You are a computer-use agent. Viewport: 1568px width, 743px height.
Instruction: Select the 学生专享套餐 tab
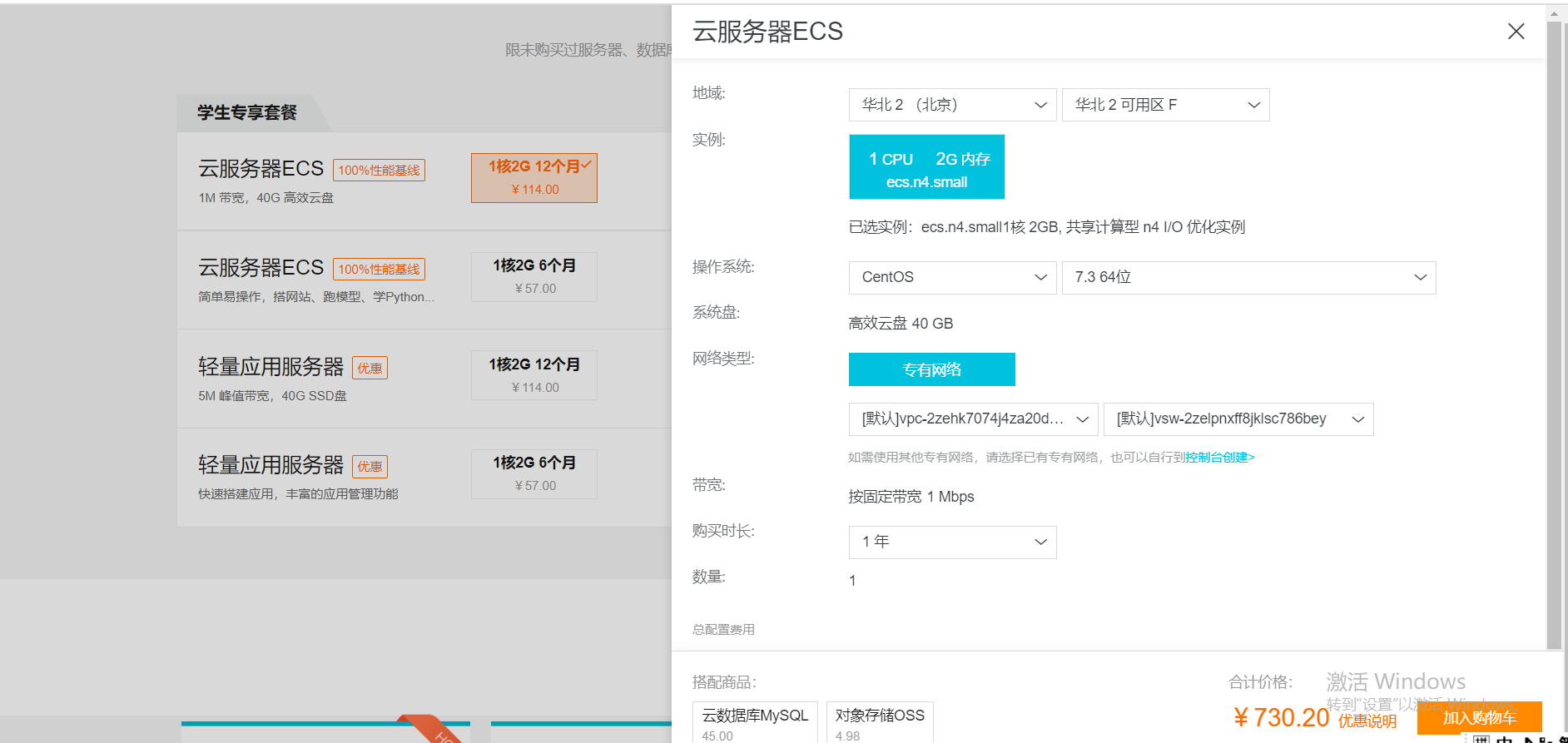click(247, 112)
